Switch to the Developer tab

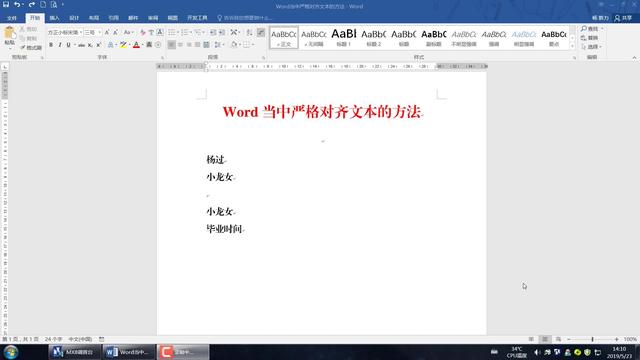197,18
